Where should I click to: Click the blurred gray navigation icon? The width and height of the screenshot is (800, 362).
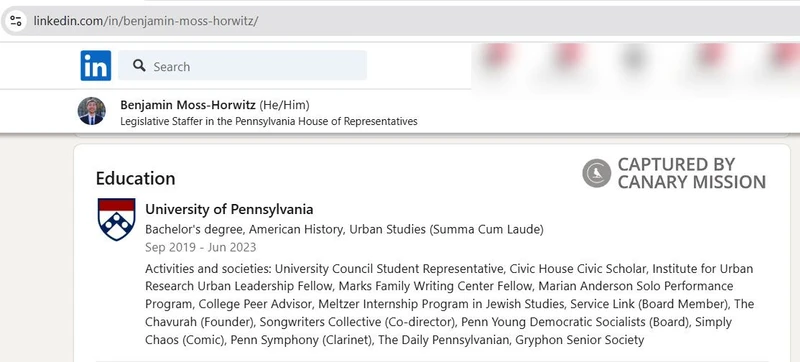[x=634, y=57]
